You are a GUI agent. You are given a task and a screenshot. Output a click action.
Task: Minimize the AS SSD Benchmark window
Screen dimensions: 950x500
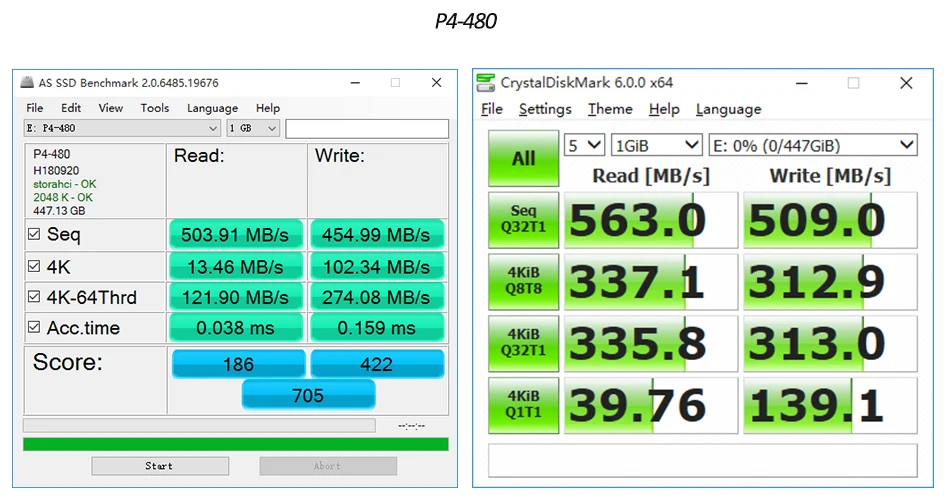(356, 82)
